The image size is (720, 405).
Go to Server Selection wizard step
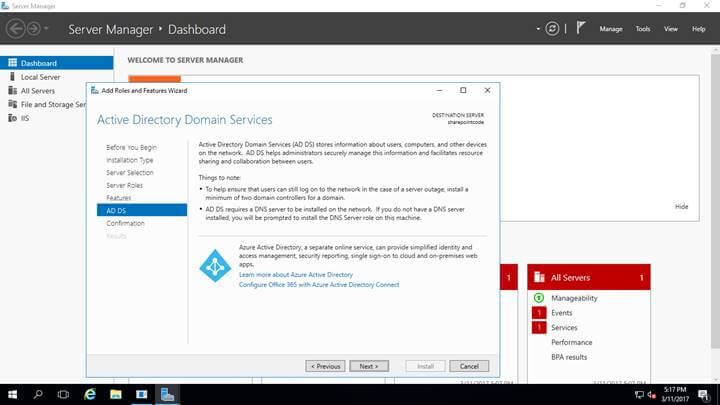[x=129, y=173]
